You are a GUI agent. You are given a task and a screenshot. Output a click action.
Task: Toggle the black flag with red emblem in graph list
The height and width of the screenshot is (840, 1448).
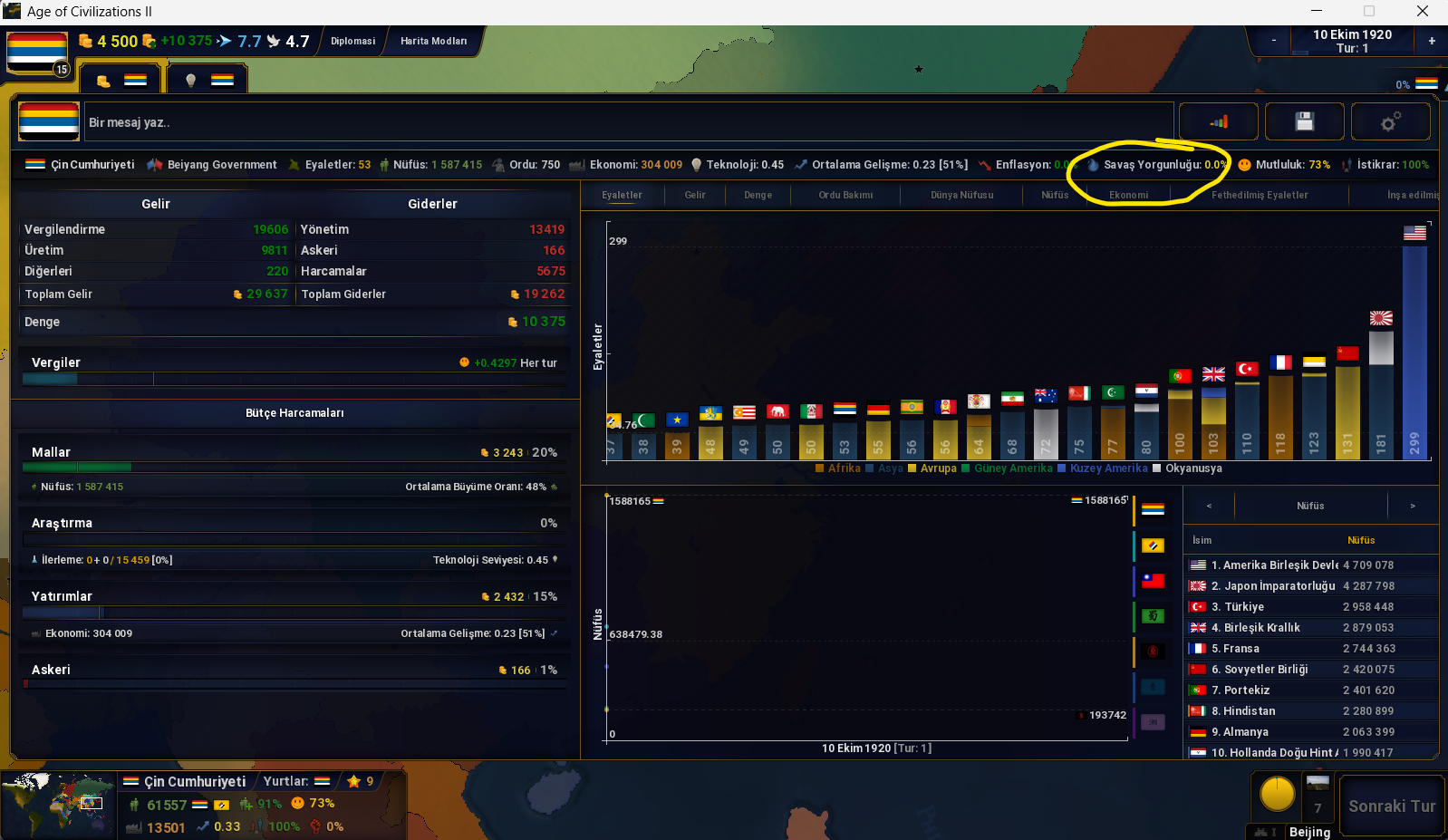click(1153, 652)
